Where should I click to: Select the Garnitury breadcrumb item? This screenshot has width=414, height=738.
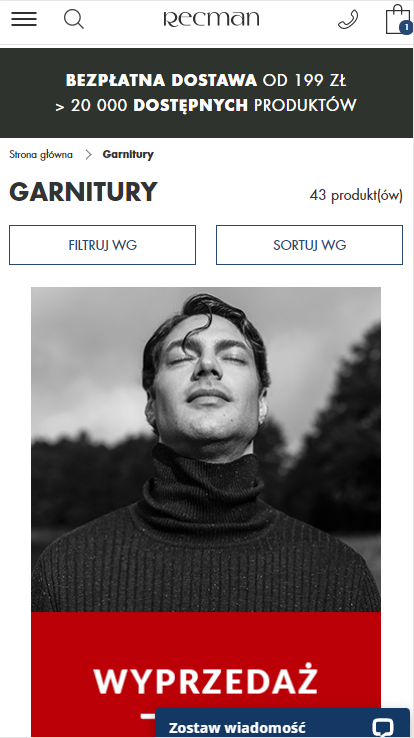point(128,154)
